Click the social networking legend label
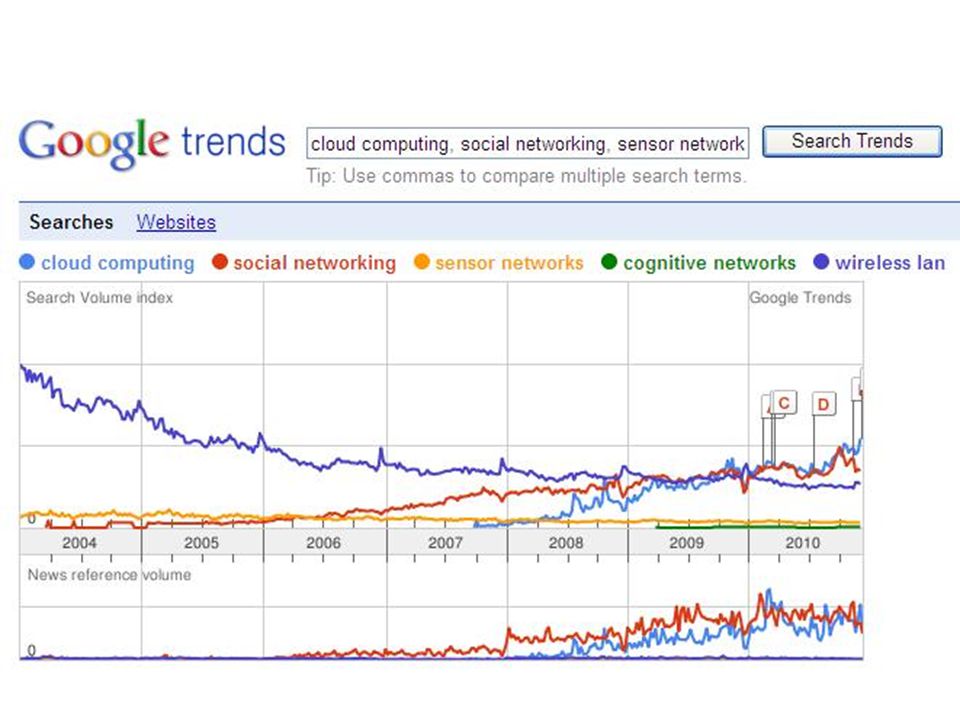This screenshot has width=960, height=720. pos(315,263)
